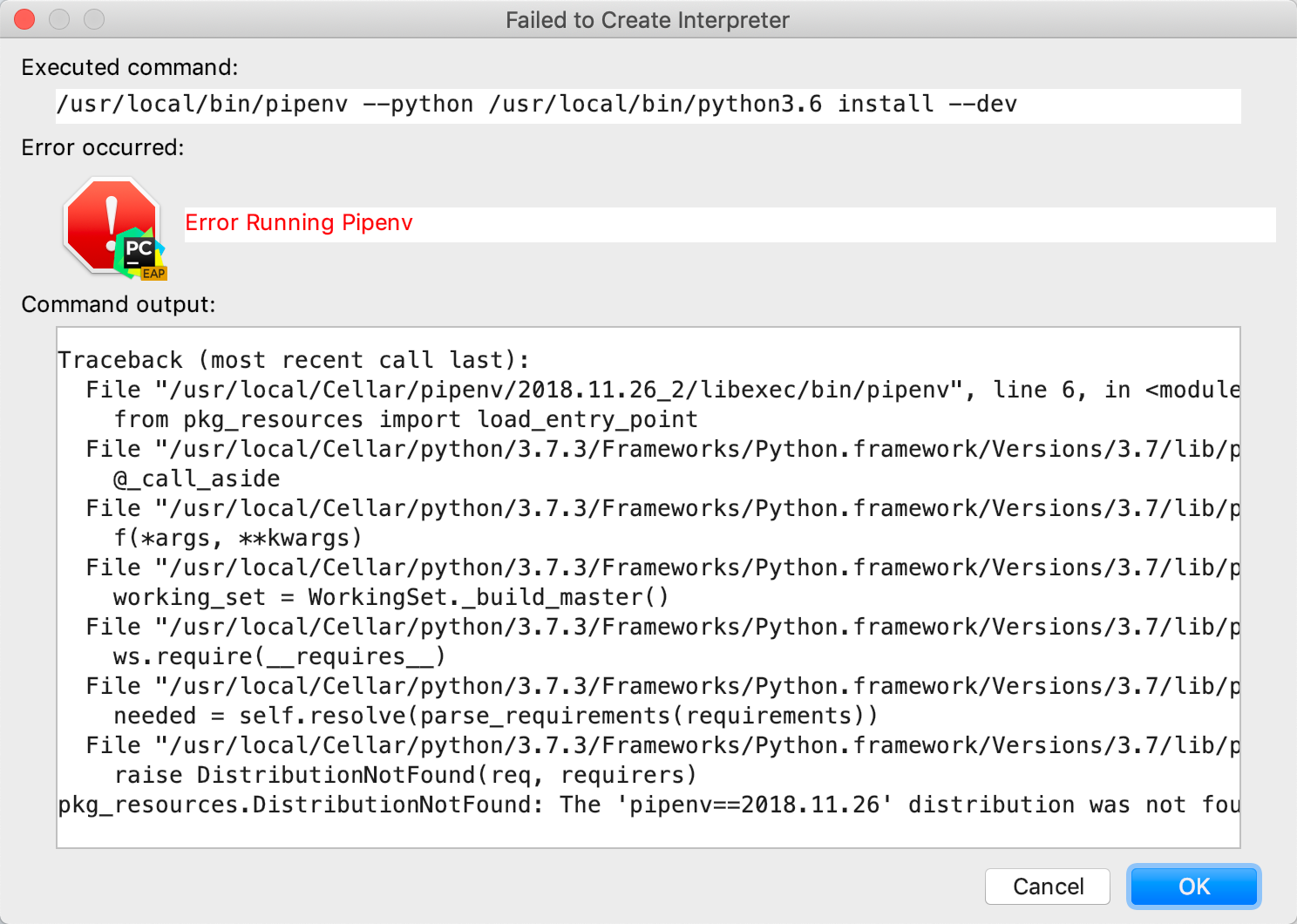This screenshot has width=1297, height=924.
Task: Click the '@_call_aside' line in output
Action: tap(196, 479)
